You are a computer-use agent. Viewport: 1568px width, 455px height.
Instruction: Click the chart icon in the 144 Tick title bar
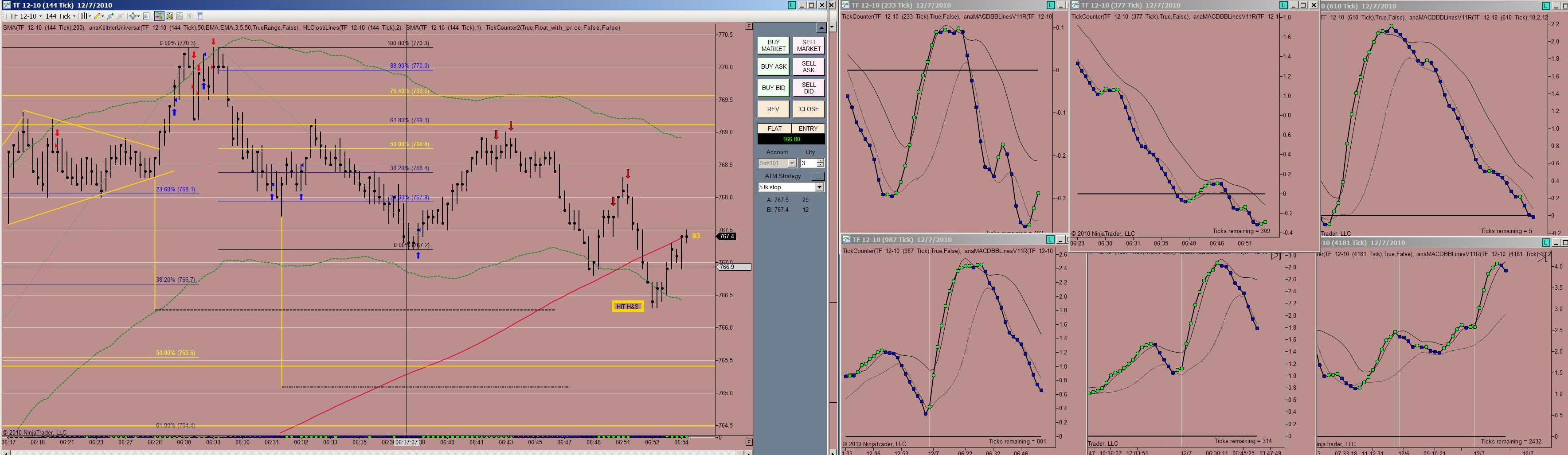[6, 5]
